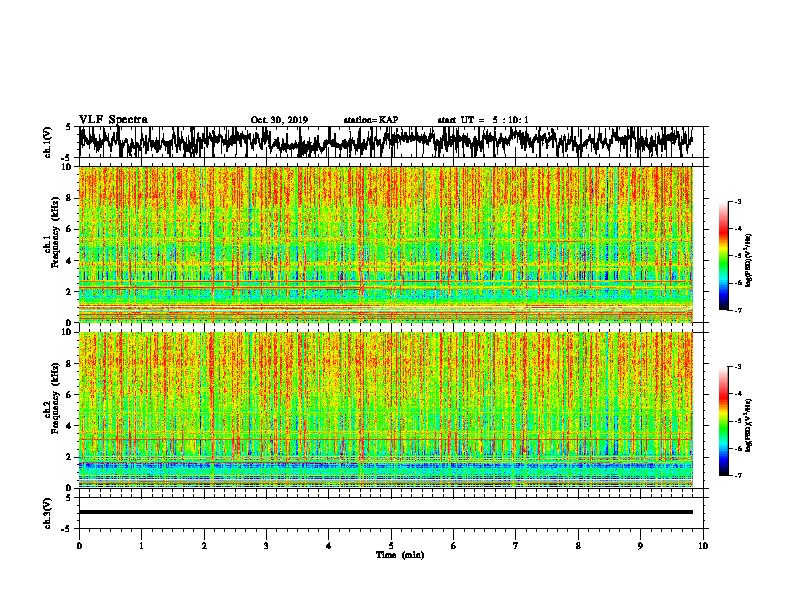
Task: Click the time axis tick label '8'
Action: tap(578, 545)
